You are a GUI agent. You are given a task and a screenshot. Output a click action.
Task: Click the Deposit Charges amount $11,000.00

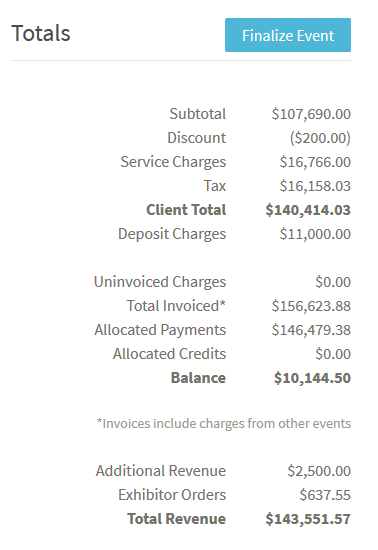tap(315, 234)
